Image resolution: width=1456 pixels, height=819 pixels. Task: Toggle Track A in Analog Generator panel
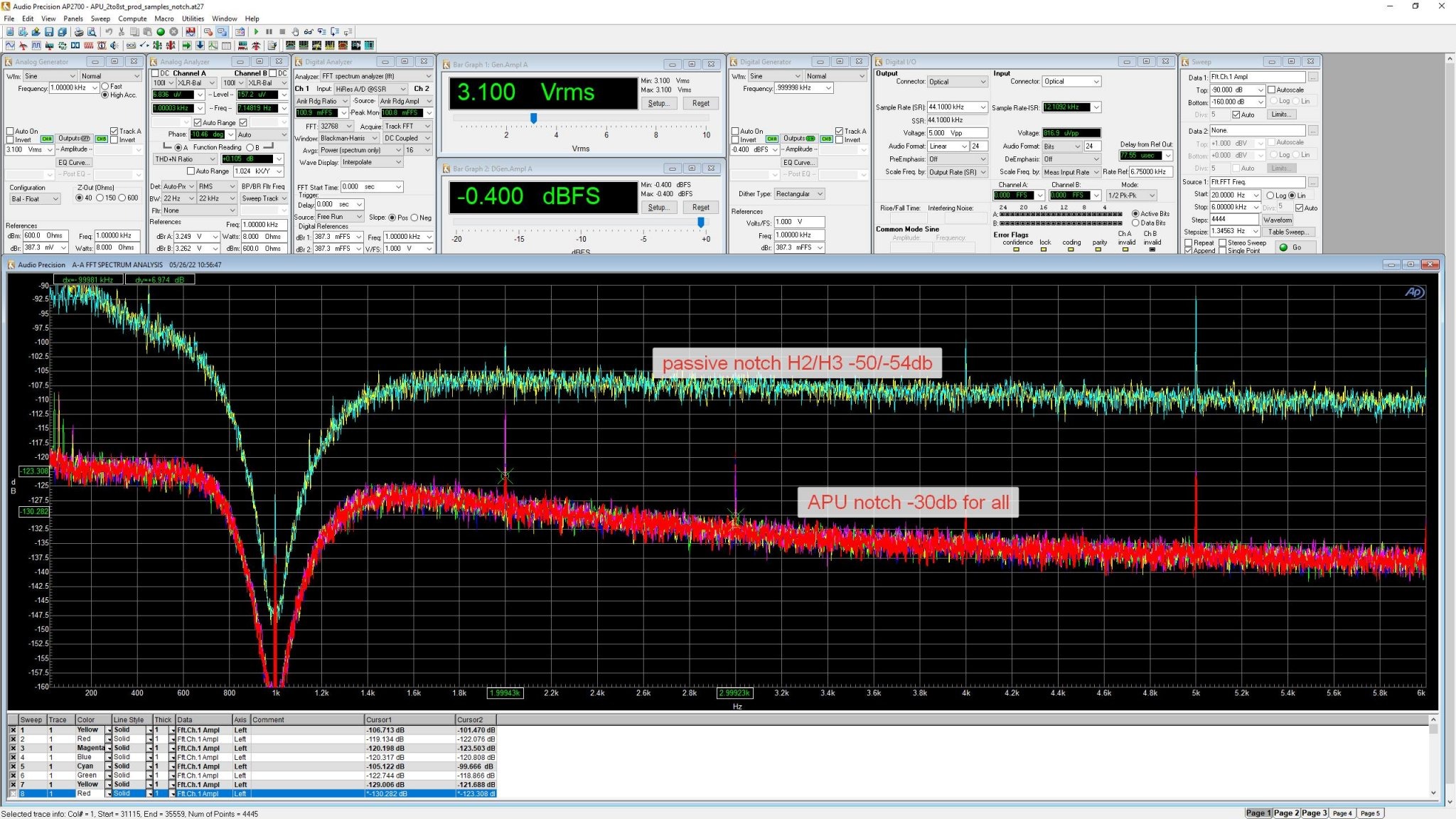coord(113,131)
